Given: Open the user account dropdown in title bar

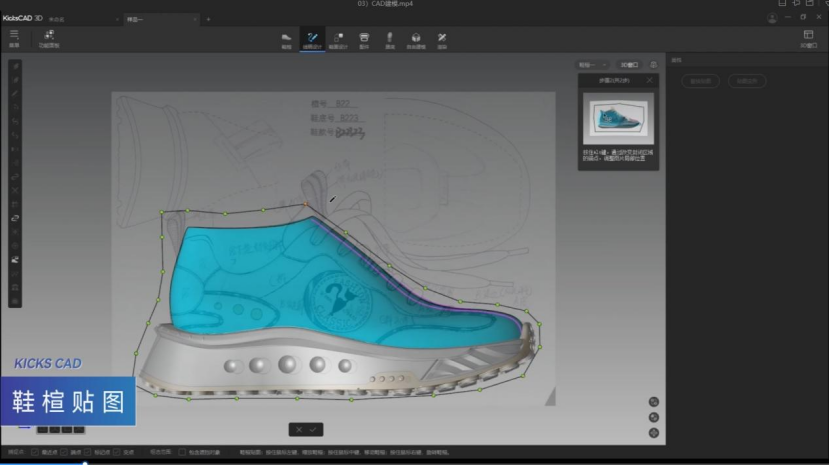Looking at the screenshot, I should click(x=774, y=19).
